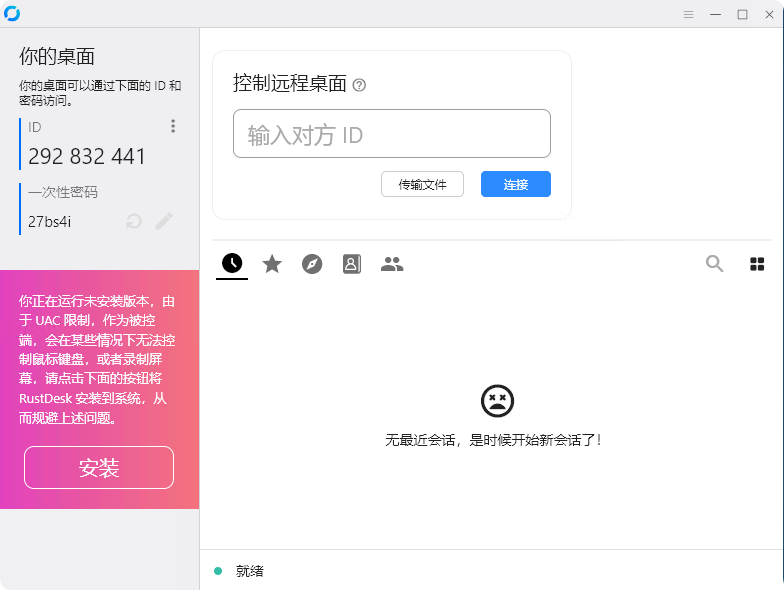Click the 一次性密码 label

click(x=63, y=192)
